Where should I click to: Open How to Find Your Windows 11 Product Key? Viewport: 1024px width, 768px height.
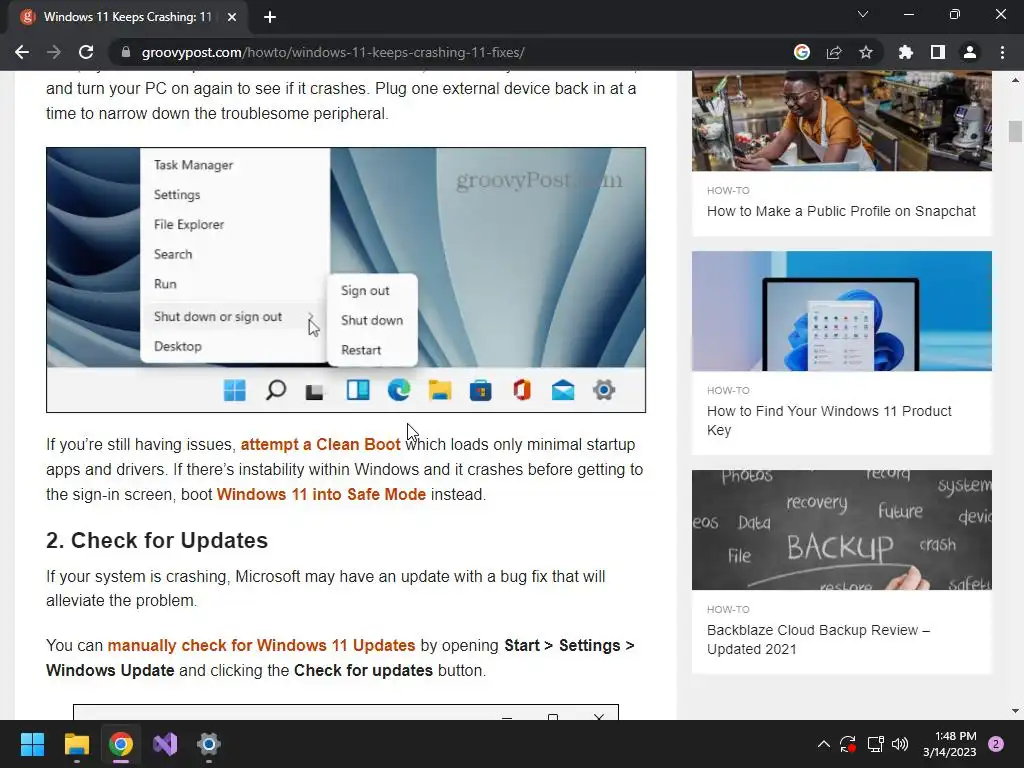pos(829,421)
